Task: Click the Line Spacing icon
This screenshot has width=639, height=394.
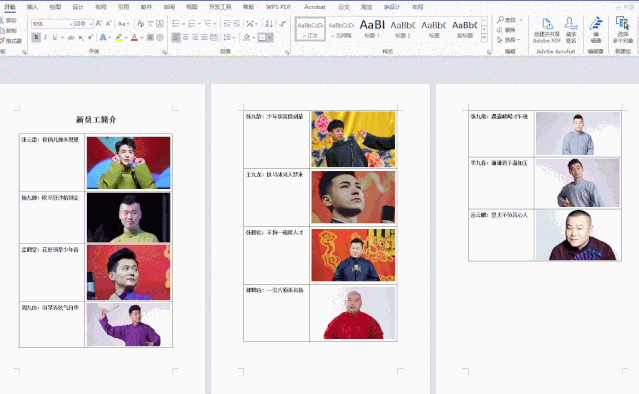Action: pos(227,37)
